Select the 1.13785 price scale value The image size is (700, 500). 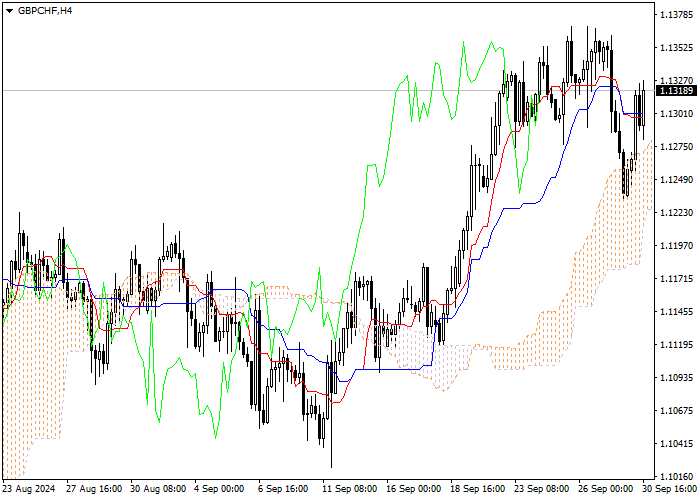[x=677, y=15]
